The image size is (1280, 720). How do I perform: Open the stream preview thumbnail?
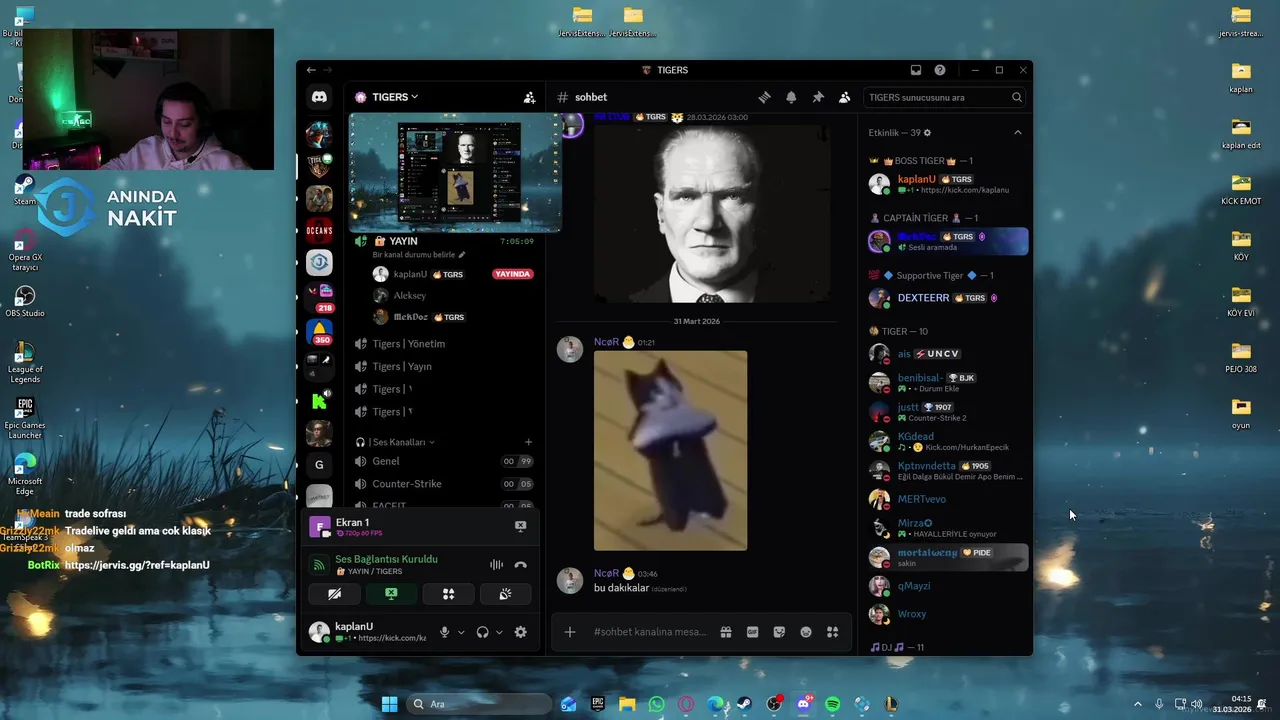tap(455, 172)
